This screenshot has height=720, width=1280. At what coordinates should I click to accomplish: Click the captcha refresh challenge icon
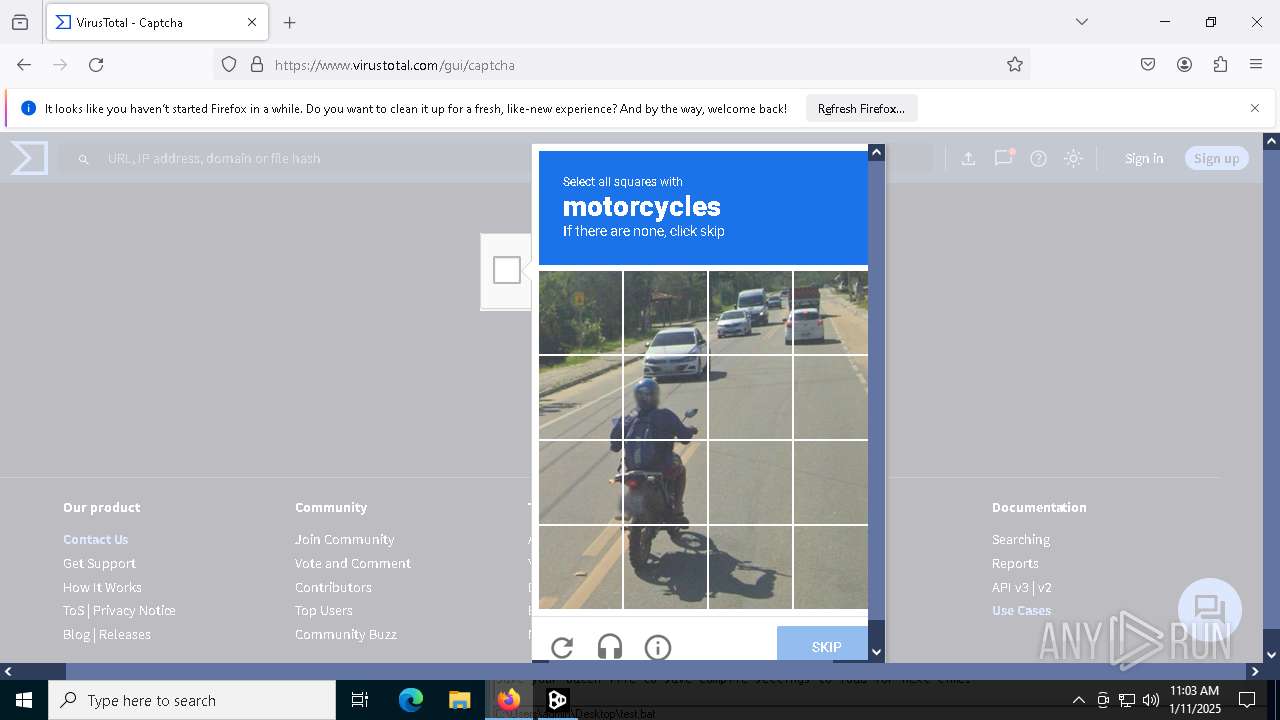(562, 648)
